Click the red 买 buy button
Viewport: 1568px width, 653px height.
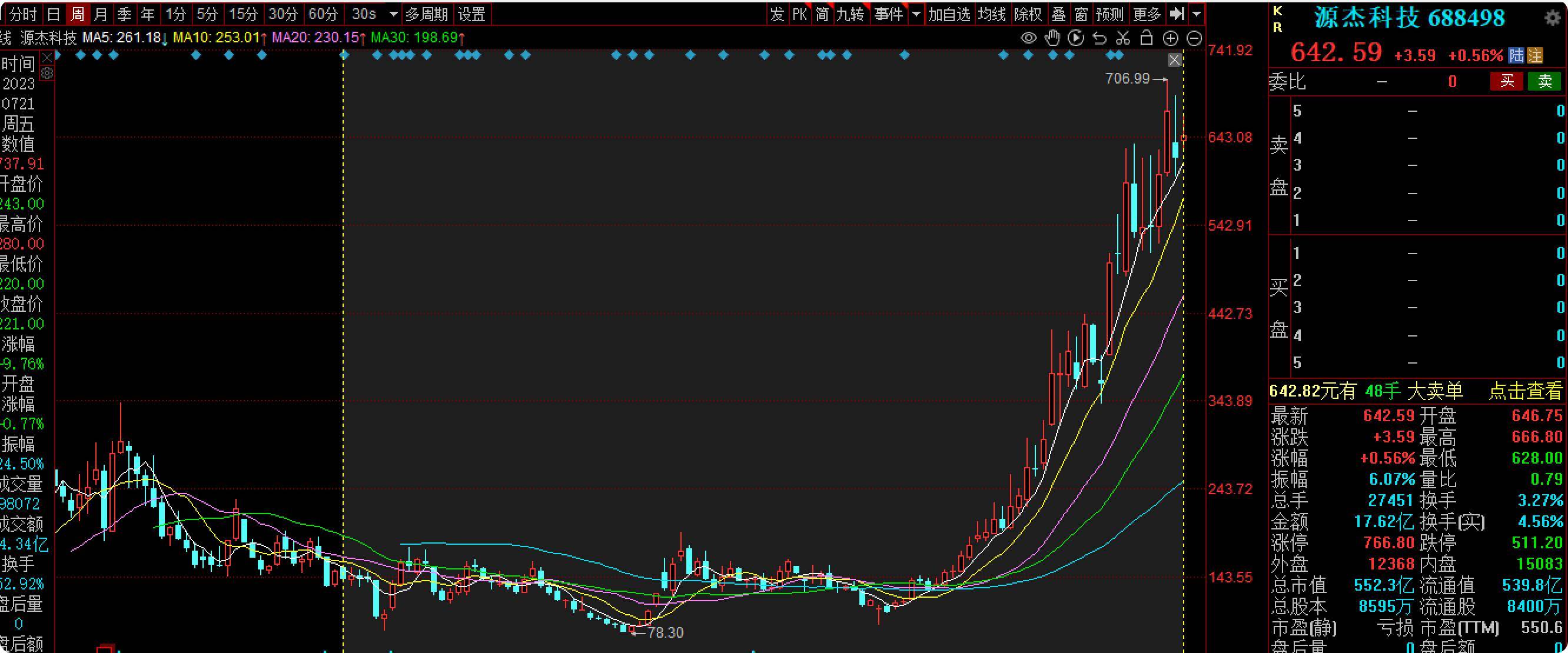(x=1507, y=81)
